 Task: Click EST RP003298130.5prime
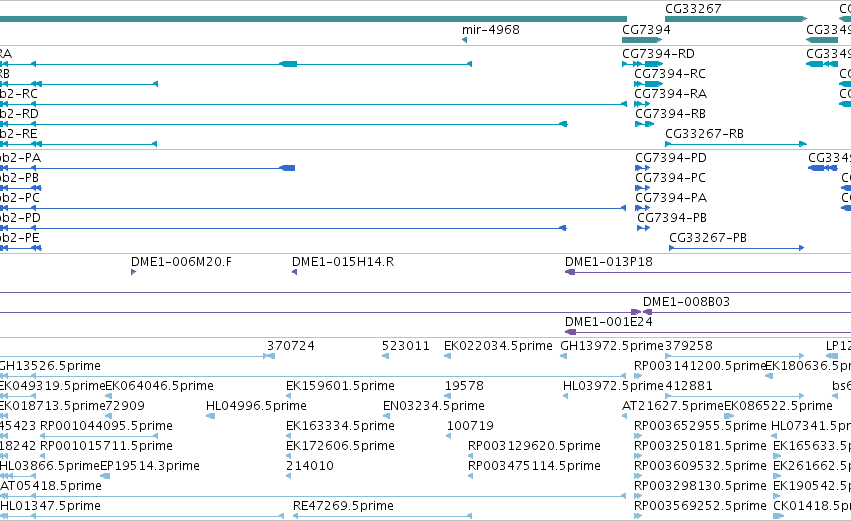pos(700,487)
